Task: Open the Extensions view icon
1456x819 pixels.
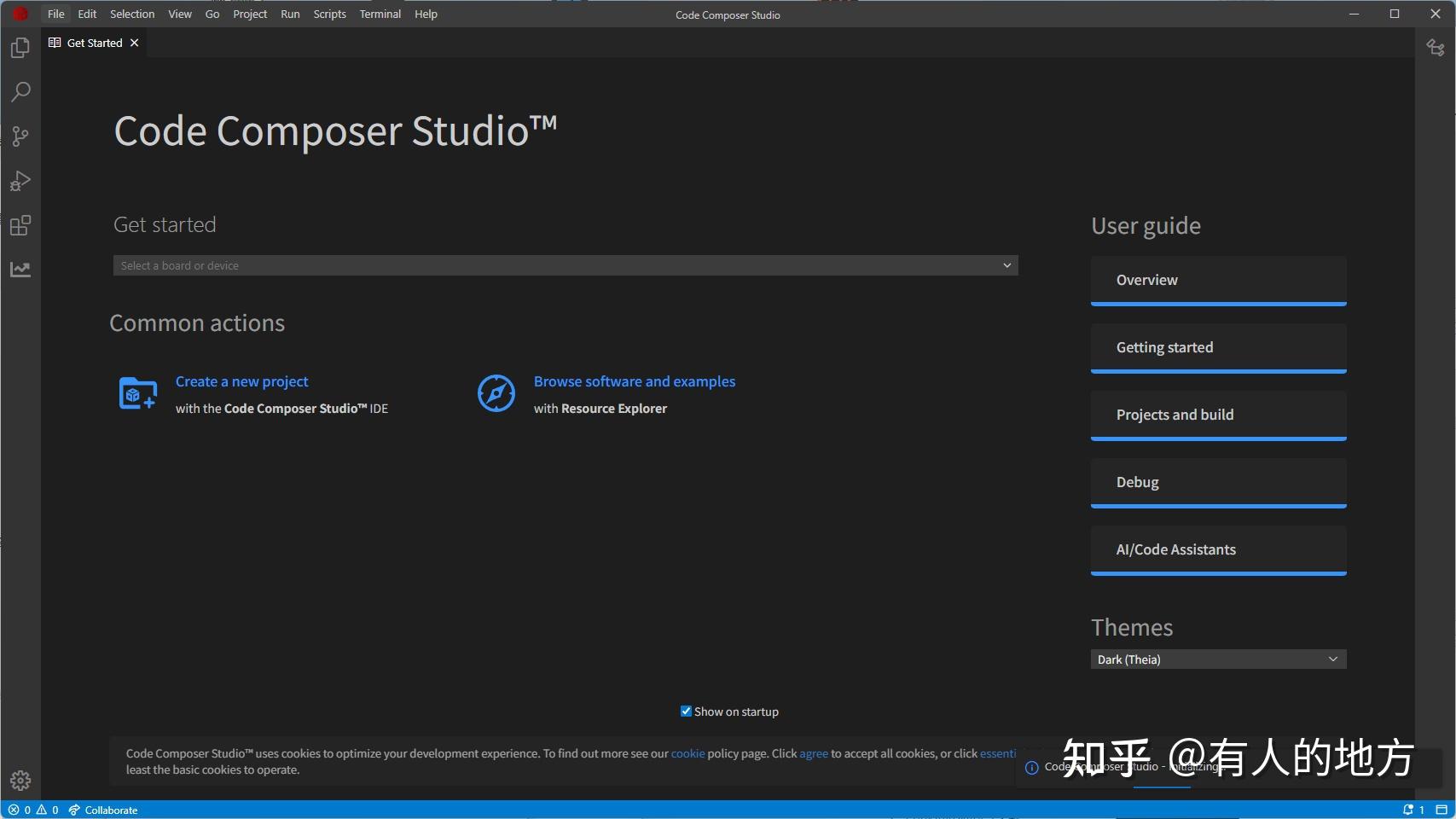Action: (x=20, y=225)
